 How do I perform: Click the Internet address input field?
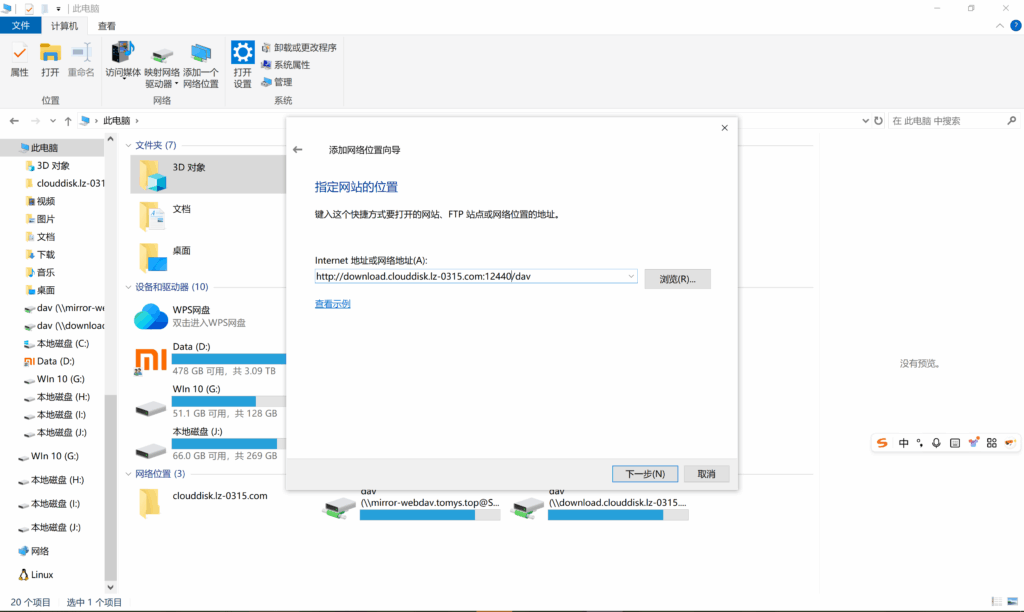click(x=468, y=277)
